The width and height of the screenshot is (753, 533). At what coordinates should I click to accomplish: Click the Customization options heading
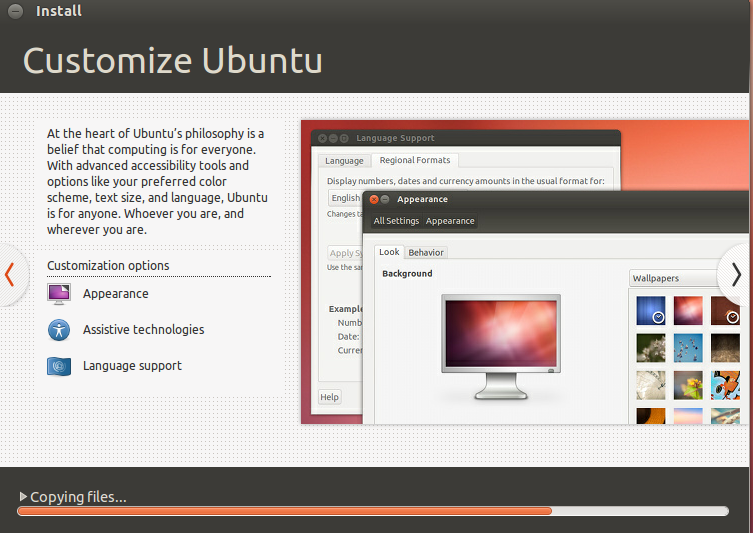(108, 266)
